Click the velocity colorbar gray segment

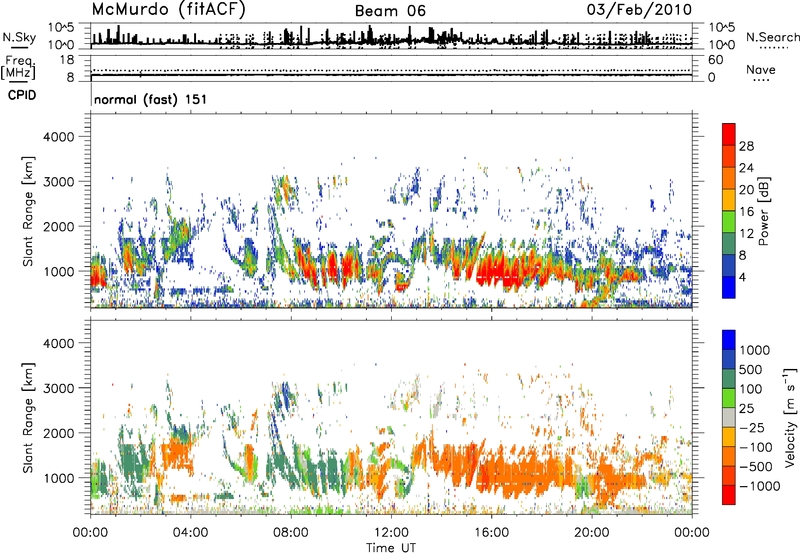tap(729, 418)
